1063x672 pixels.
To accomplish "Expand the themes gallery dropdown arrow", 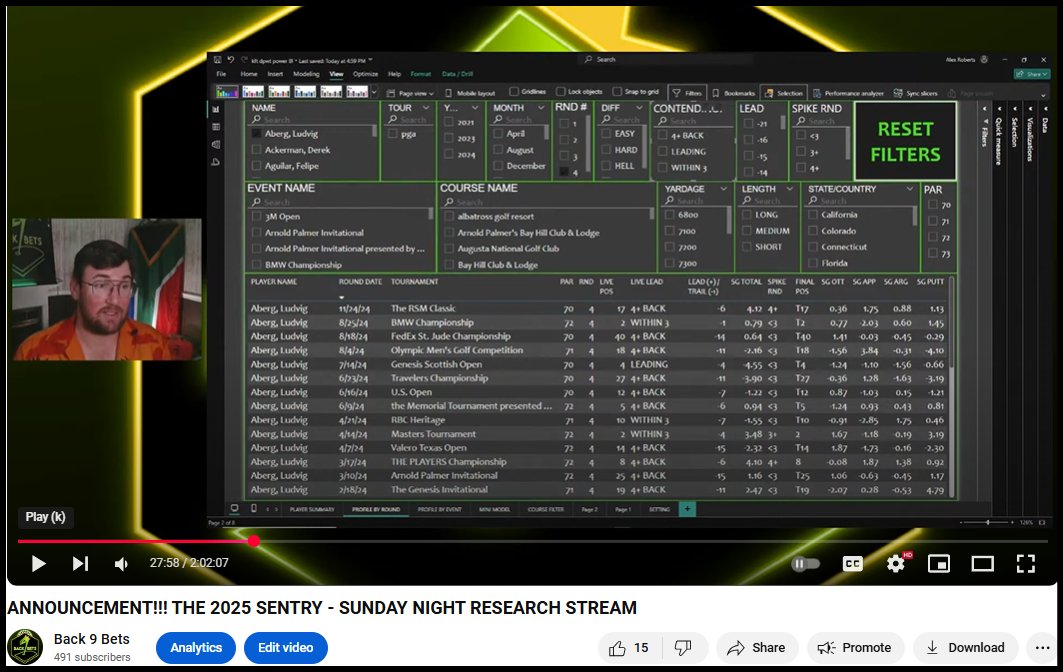I will pos(375,93).
